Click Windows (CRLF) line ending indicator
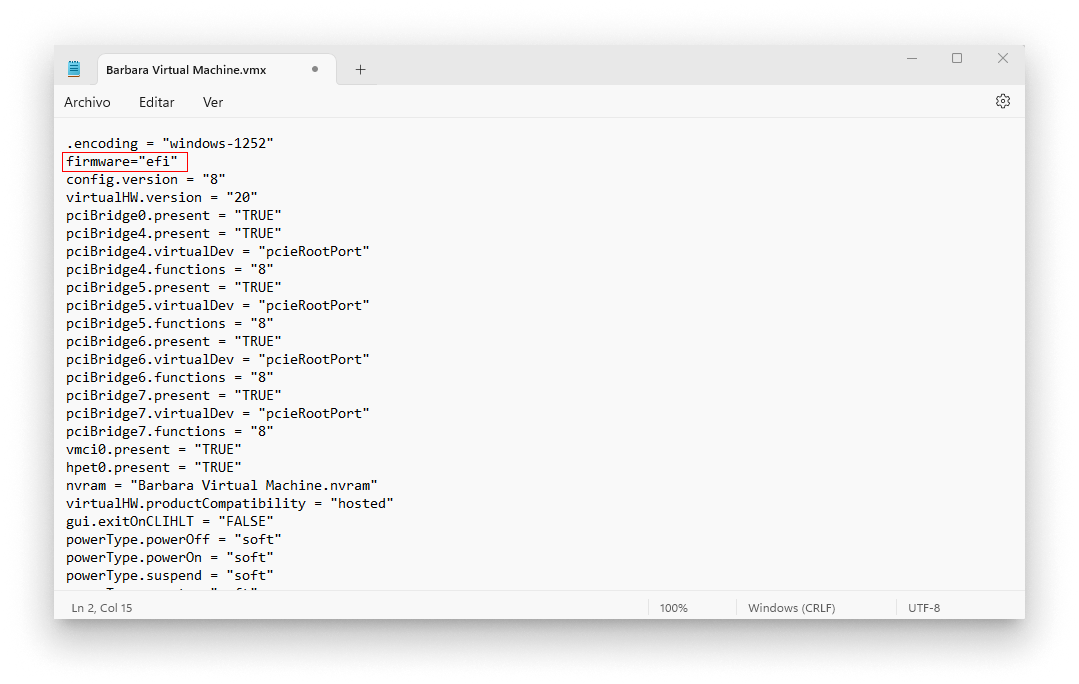The image size is (1079, 684). tap(791, 608)
